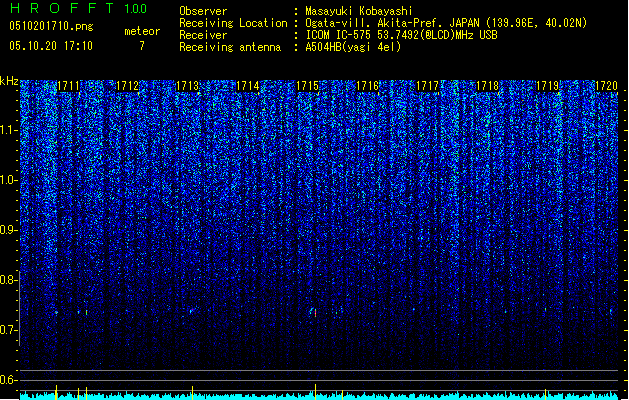Click the 0.7 kHz axis label
The image size is (629, 400).
8,330
